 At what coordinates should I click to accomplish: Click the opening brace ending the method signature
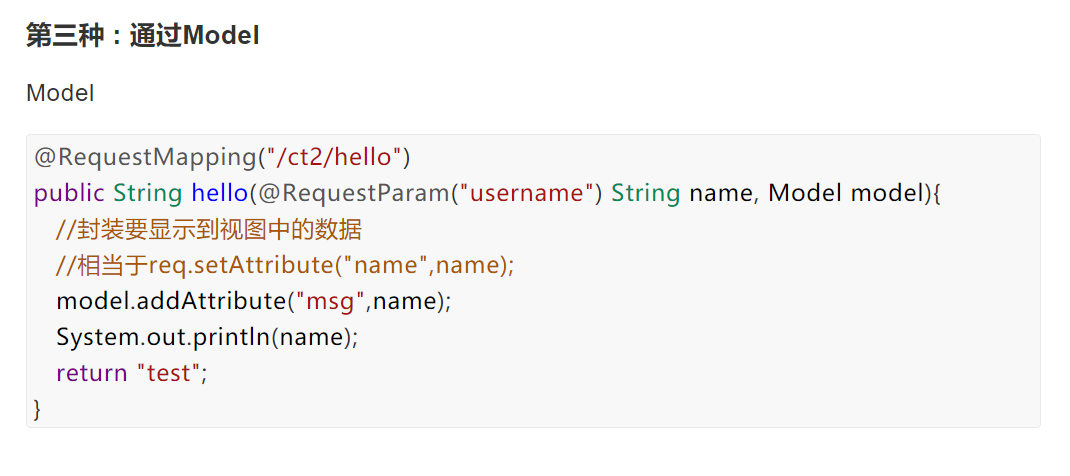[936, 193]
